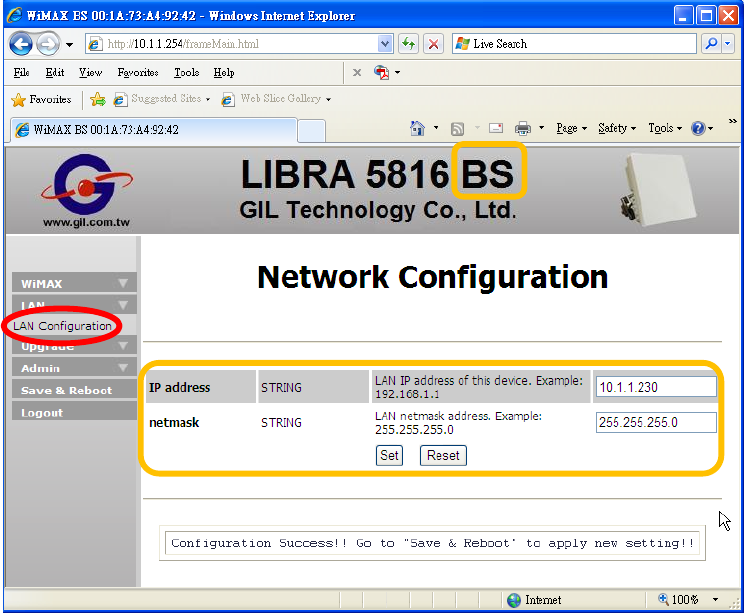Stop loading with the red X icon
744x613 pixels.
click(433, 44)
